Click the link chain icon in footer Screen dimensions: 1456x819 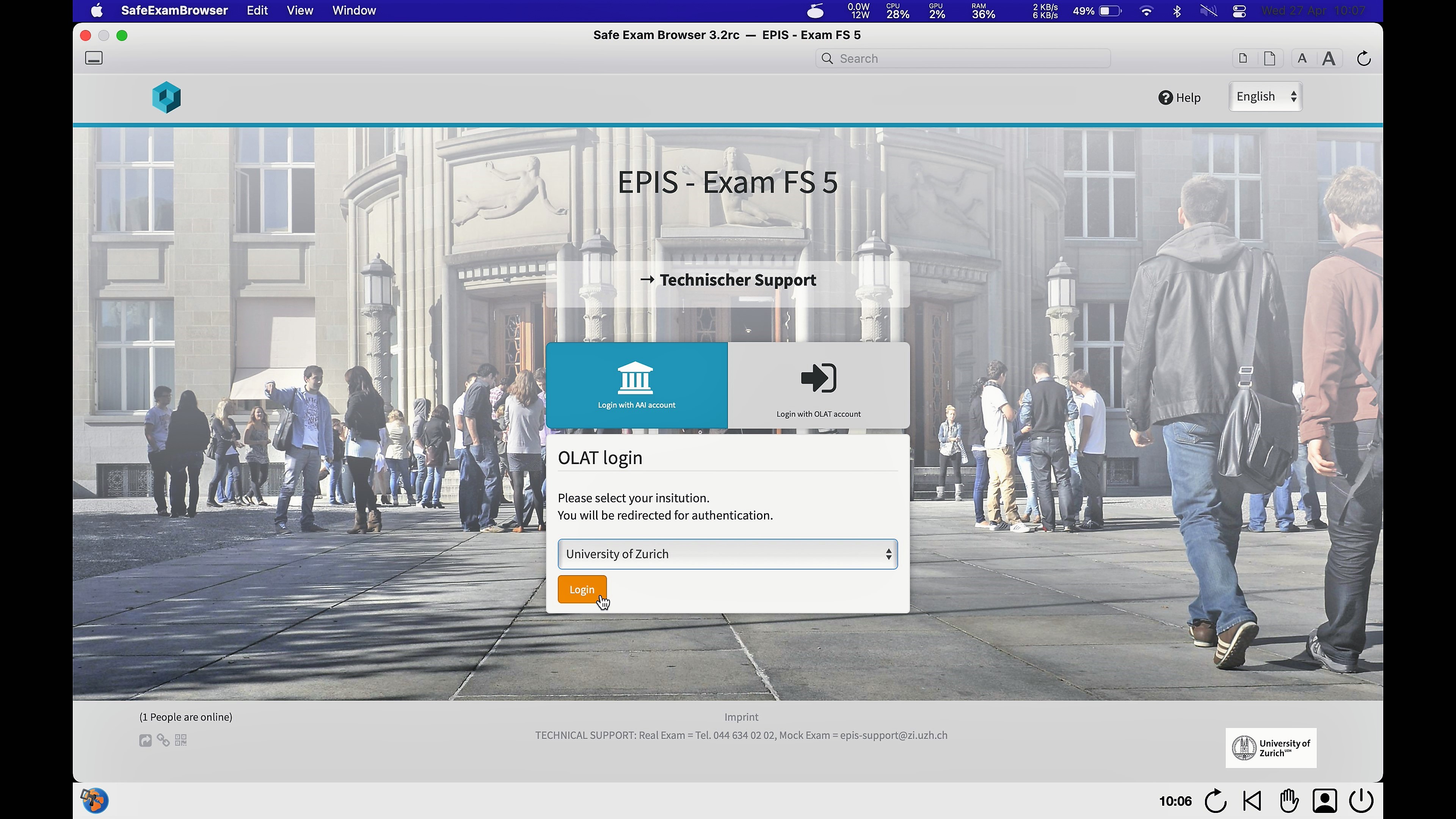tap(163, 741)
